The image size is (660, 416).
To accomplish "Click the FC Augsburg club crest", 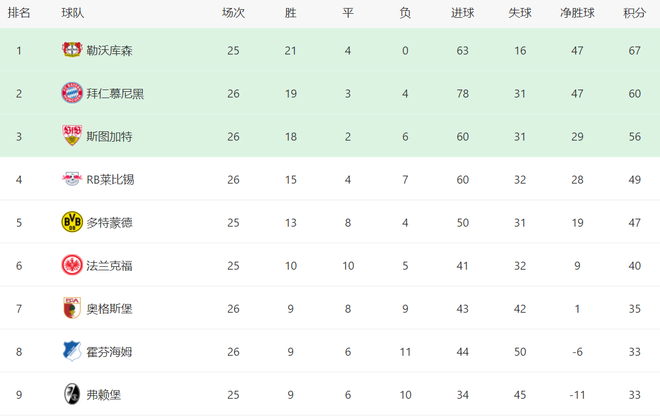I will [x=72, y=308].
